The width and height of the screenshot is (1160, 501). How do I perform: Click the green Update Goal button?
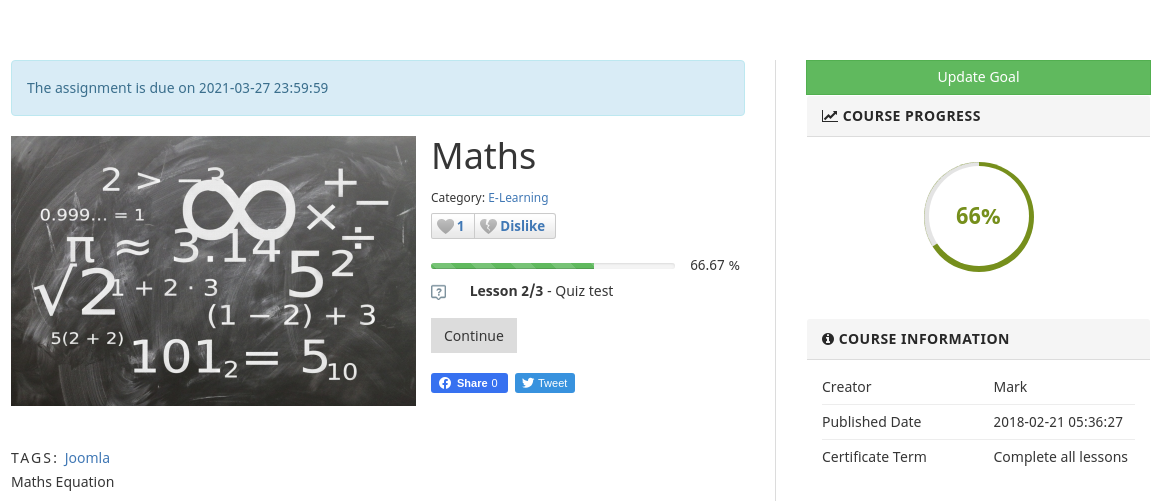point(978,77)
